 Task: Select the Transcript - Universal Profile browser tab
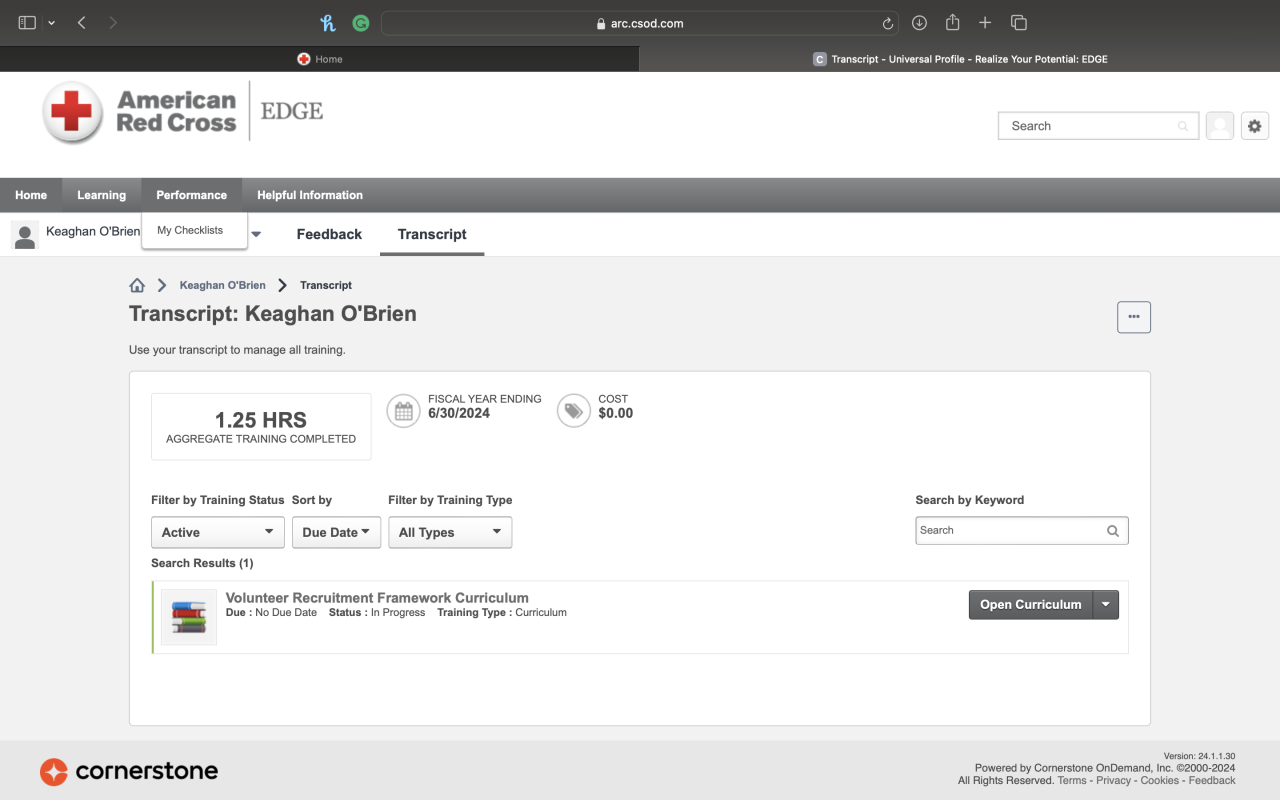click(960, 59)
